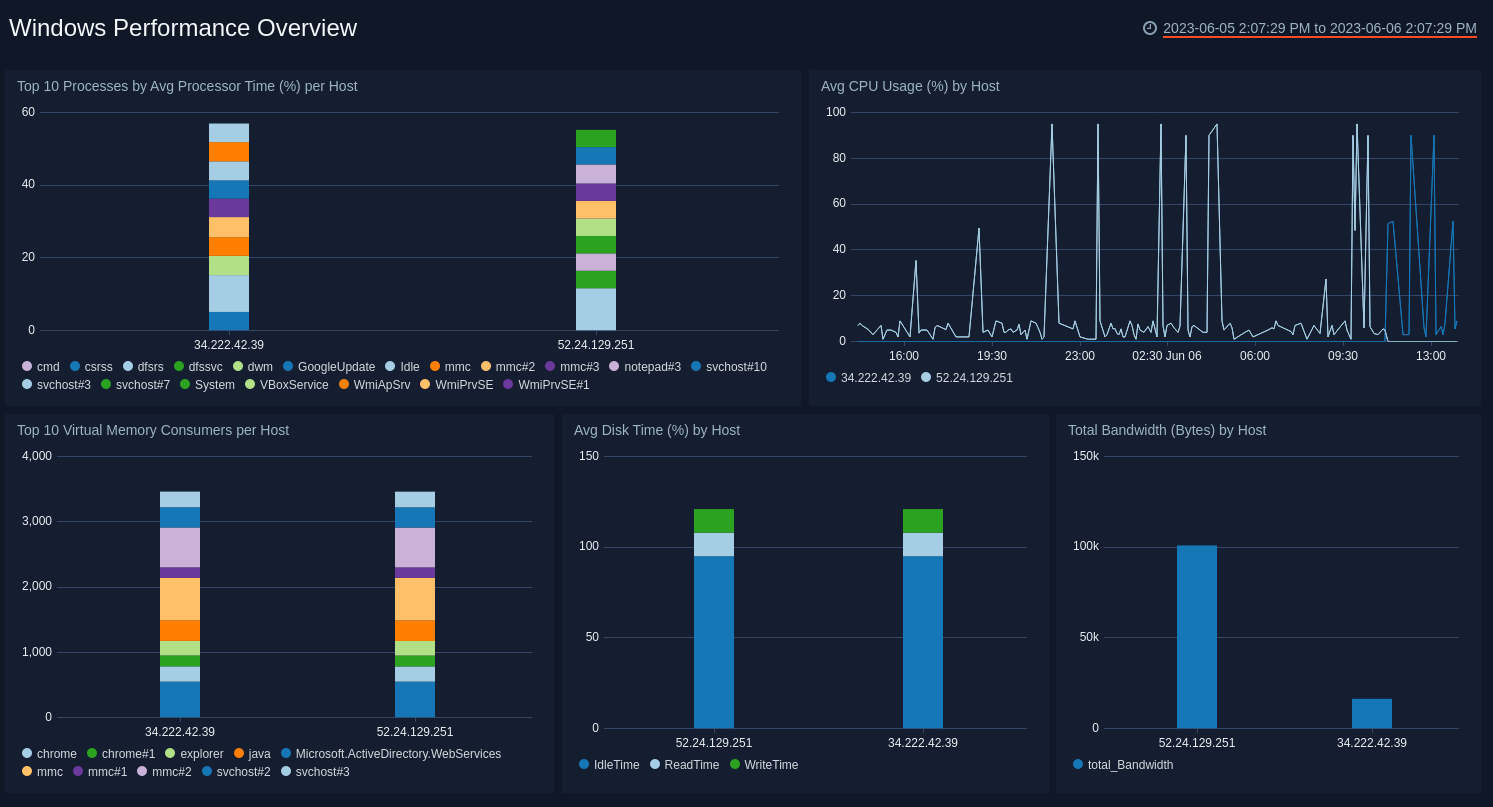Image resolution: width=1493 pixels, height=807 pixels.
Task: Toggle the mmc#1 legend entry
Action: (100, 772)
